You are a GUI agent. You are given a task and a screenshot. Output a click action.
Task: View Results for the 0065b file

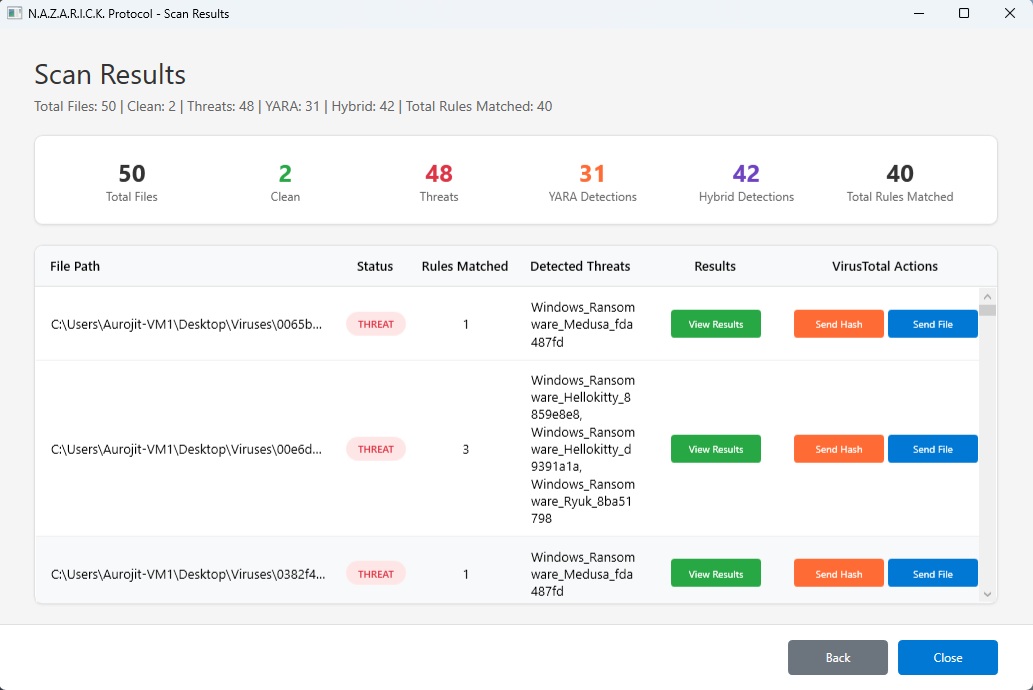[715, 324]
